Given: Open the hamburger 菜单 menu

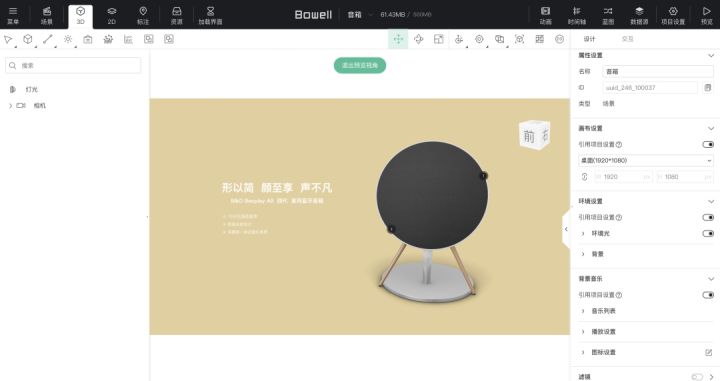Looking at the screenshot, I should (x=13, y=15).
